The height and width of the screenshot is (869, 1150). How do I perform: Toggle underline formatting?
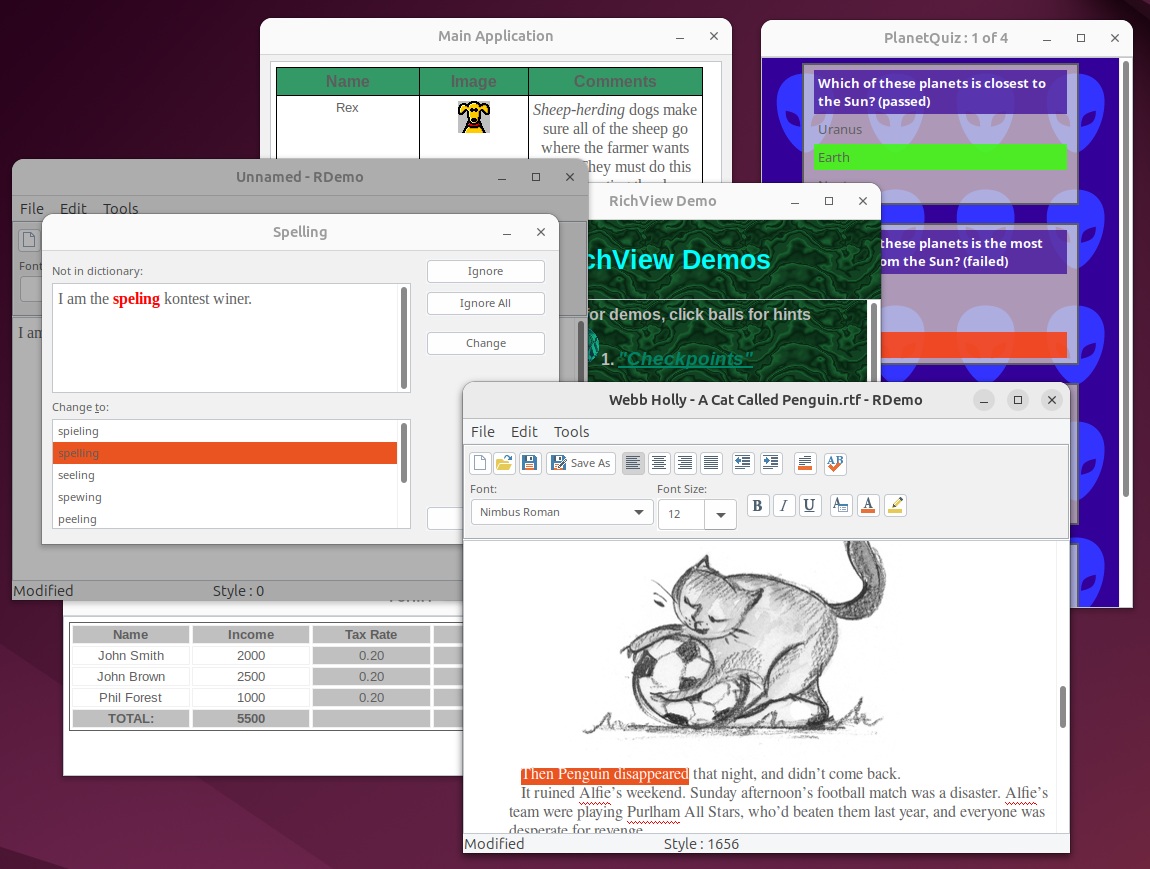(810, 505)
